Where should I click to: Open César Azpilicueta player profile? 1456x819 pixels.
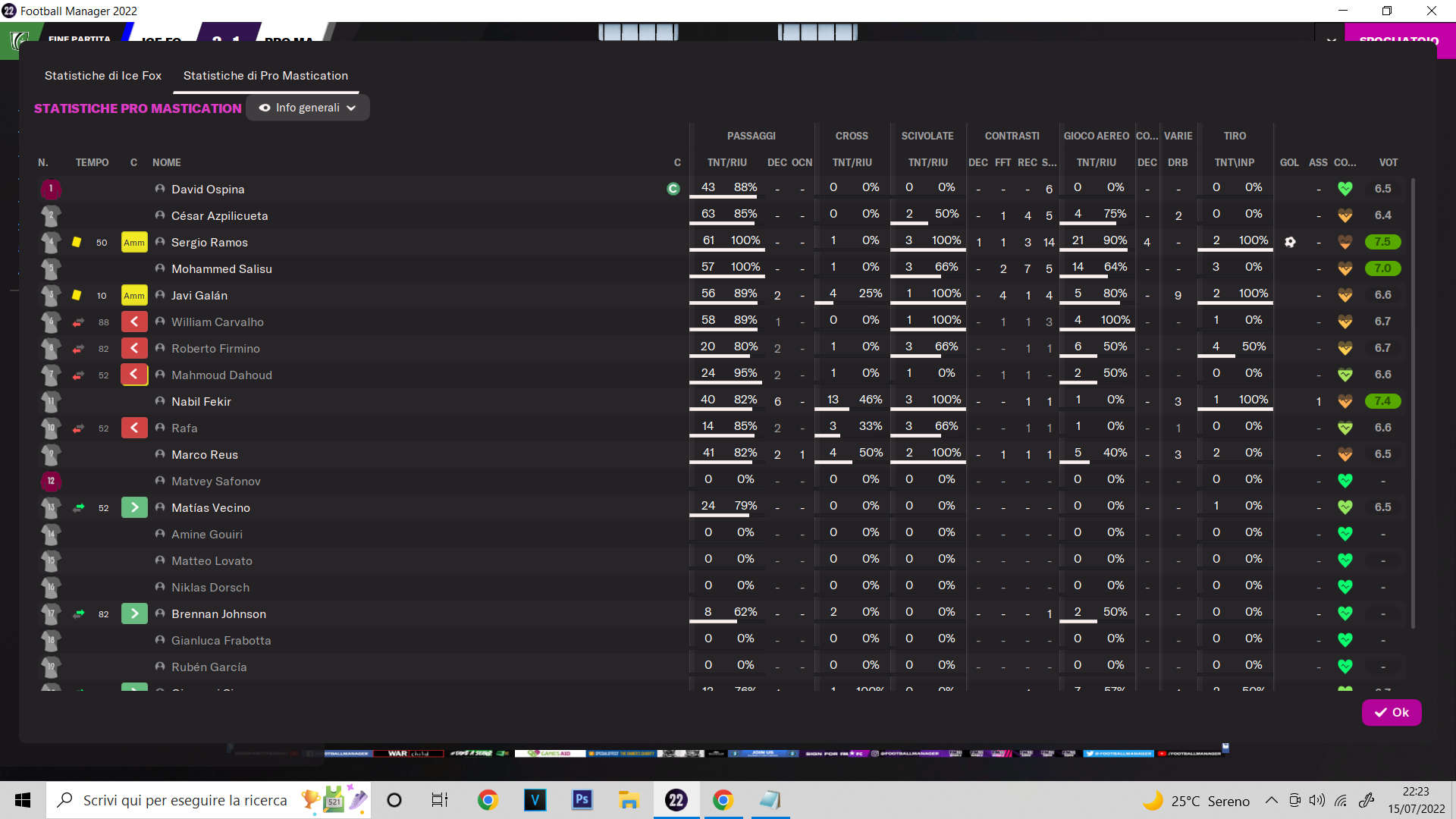(x=220, y=216)
